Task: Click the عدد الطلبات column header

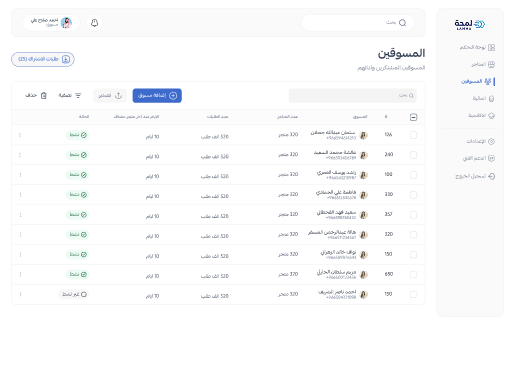Action: [217, 117]
